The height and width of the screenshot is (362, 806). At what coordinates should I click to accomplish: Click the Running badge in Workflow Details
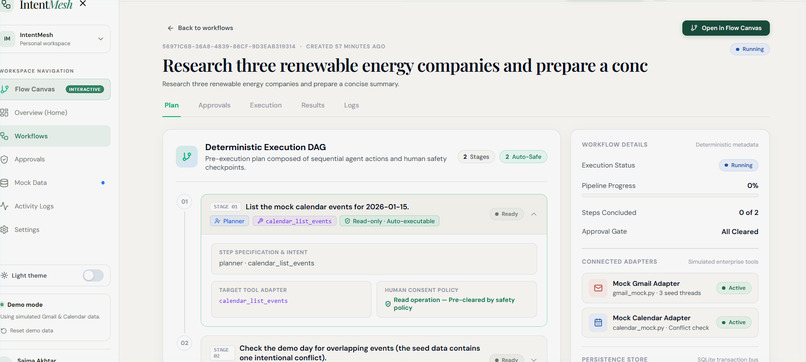pos(738,166)
